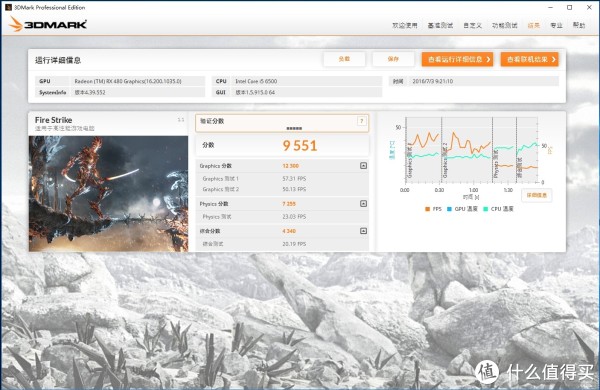Click the FPS temperature monitoring chart
The image size is (600, 390).
[x=471, y=150]
